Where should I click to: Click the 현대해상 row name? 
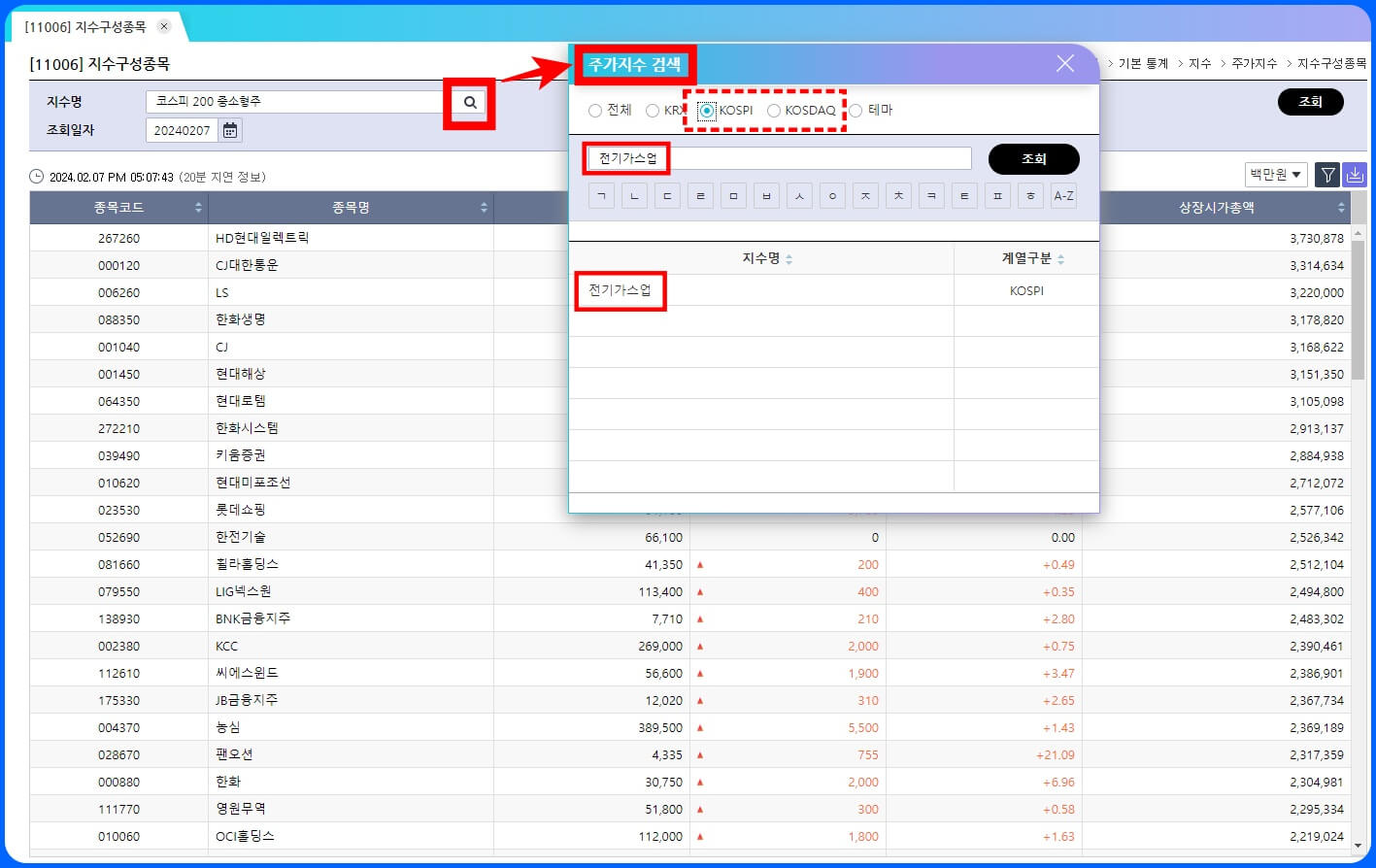click(x=240, y=374)
